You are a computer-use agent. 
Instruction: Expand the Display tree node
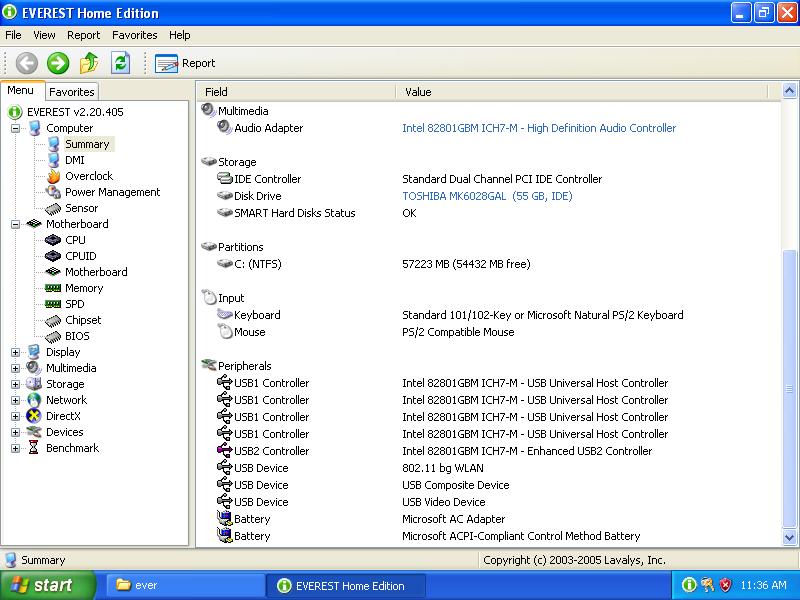pyautogui.click(x=16, y=352)
